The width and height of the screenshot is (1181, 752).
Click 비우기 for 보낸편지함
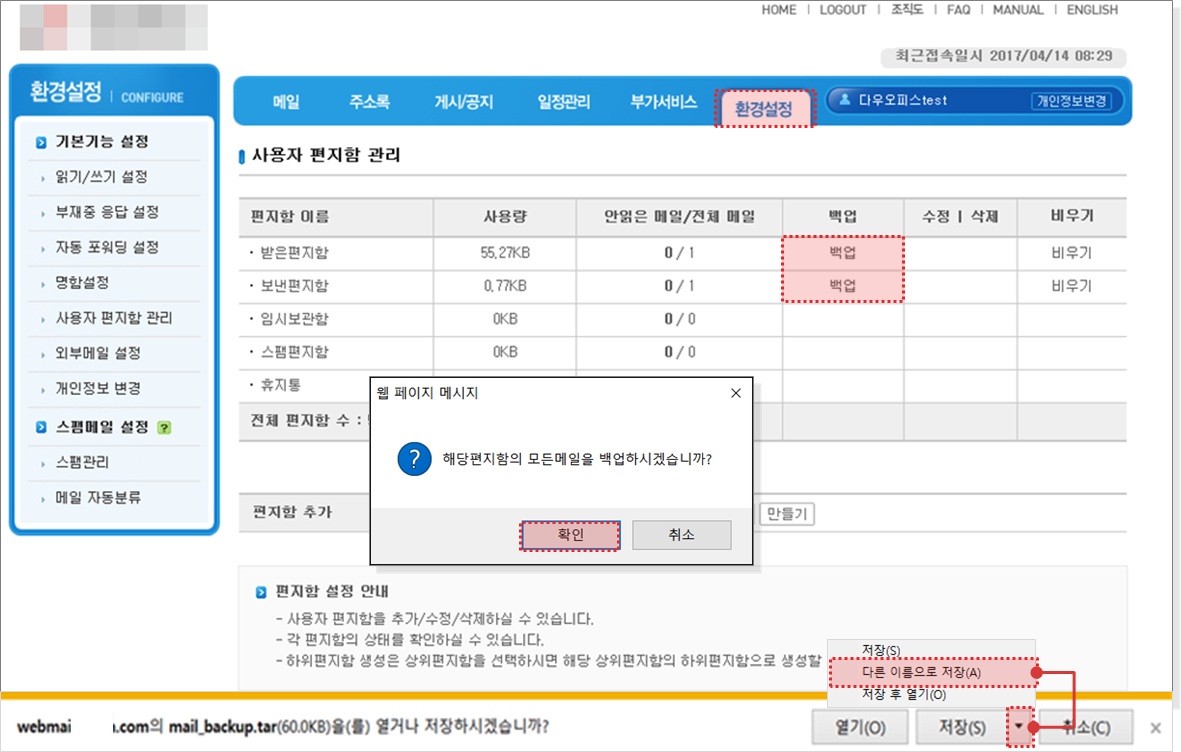(x=1072, y=286)
